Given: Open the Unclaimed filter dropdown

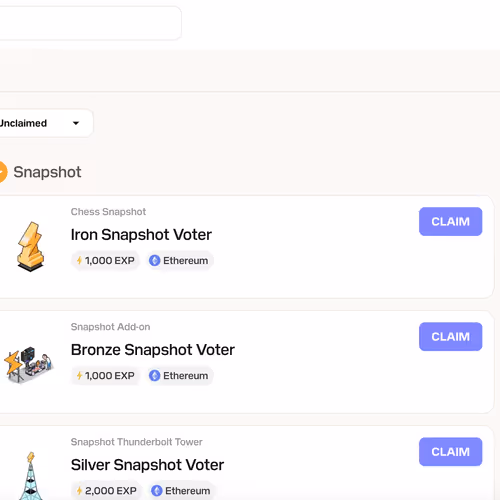Looking at the screenshot, I should (x=45, y=123).
